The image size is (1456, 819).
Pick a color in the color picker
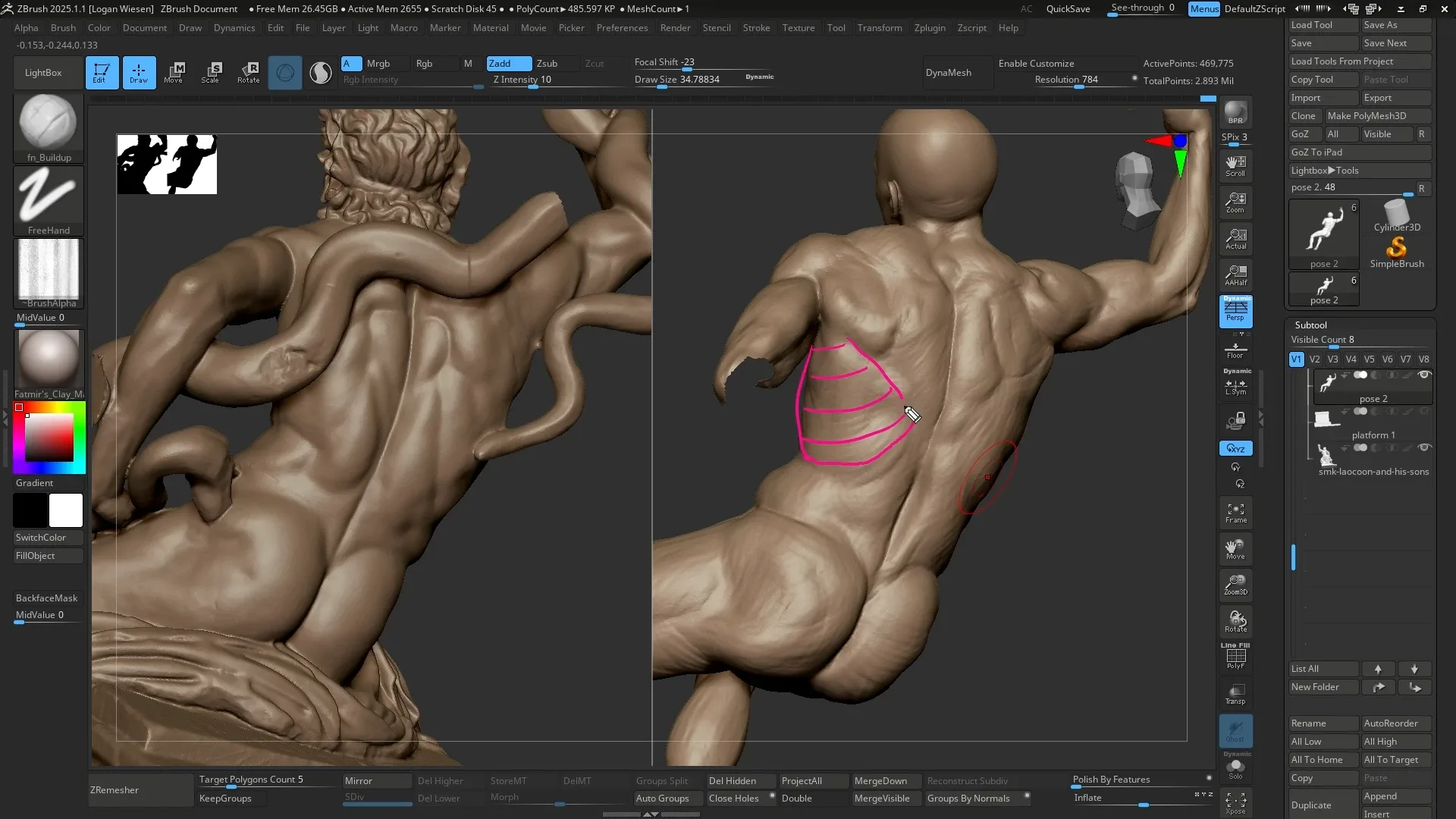(x=49, y=438)
